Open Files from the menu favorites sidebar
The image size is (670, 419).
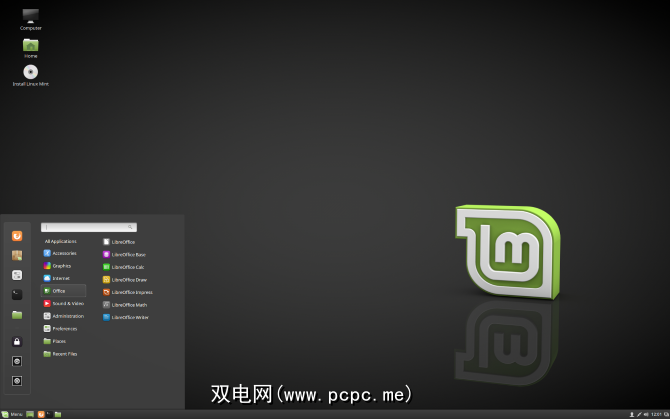17,315
